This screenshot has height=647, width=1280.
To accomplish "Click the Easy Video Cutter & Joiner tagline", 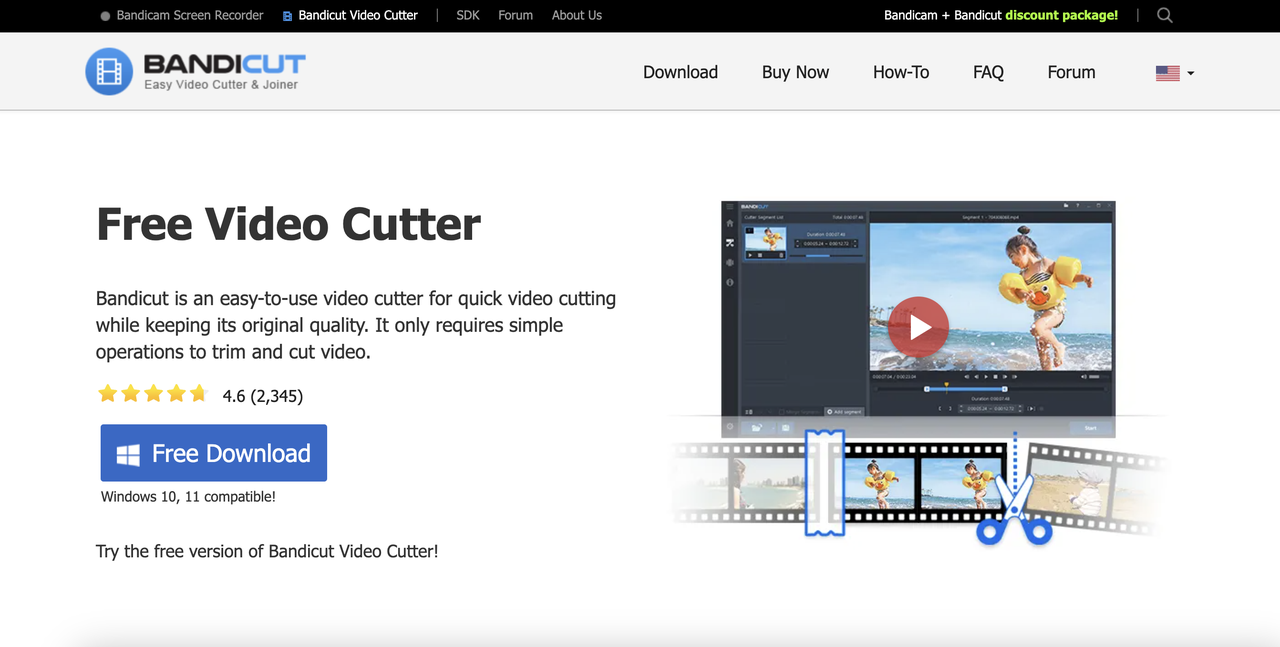I will point(221,85).
